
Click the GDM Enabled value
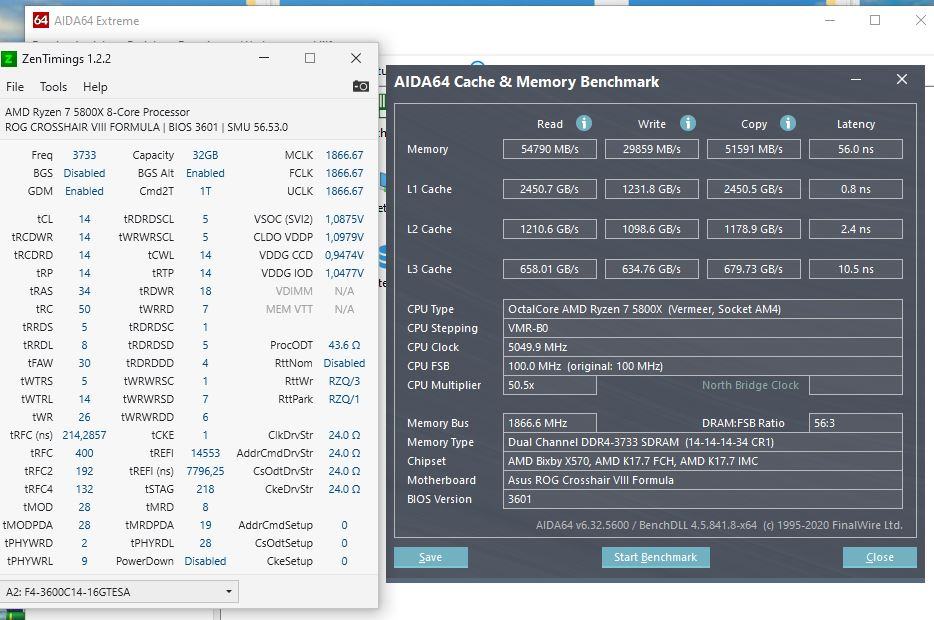coord(84,191)
